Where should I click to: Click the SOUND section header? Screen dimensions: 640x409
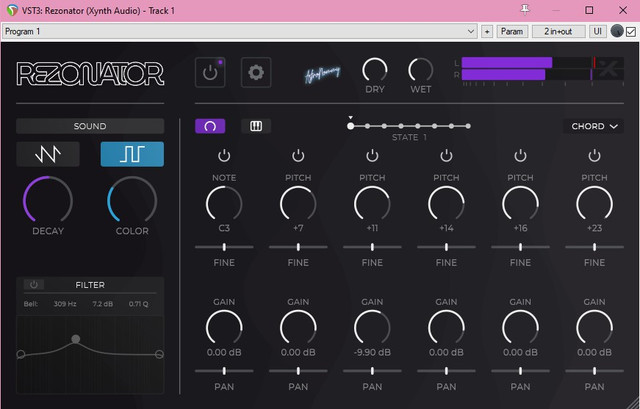tap(90, 126)
